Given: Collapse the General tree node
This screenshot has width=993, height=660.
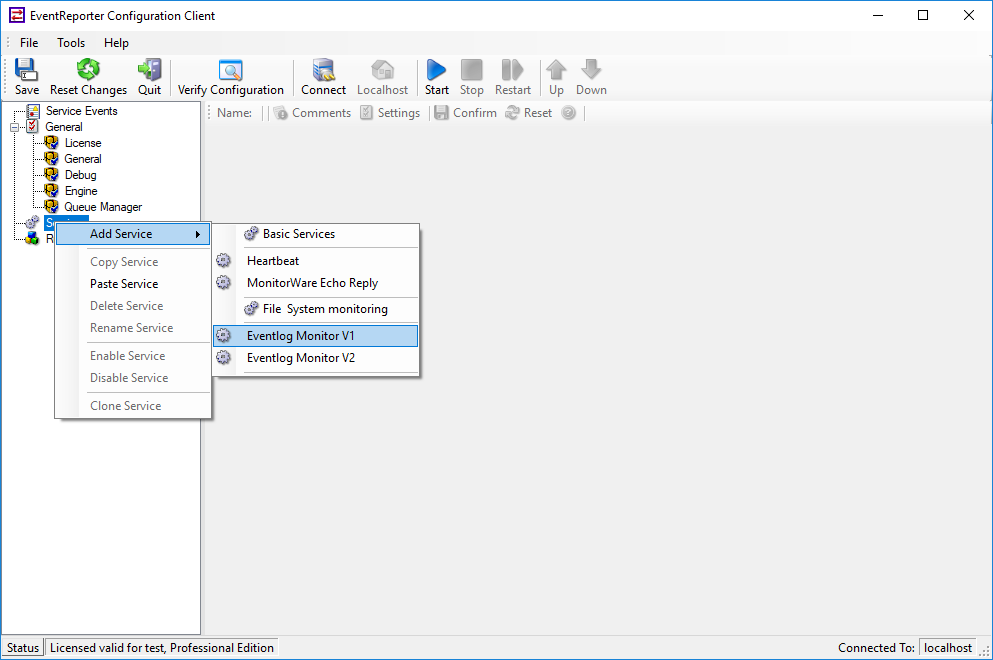Looking at the screenshot, I should (14, 127).
